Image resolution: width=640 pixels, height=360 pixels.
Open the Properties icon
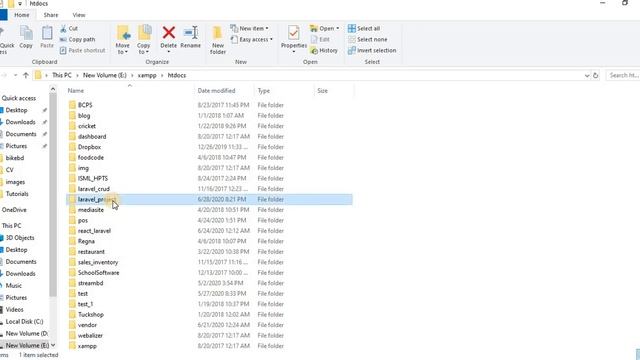tap(293, 33)
